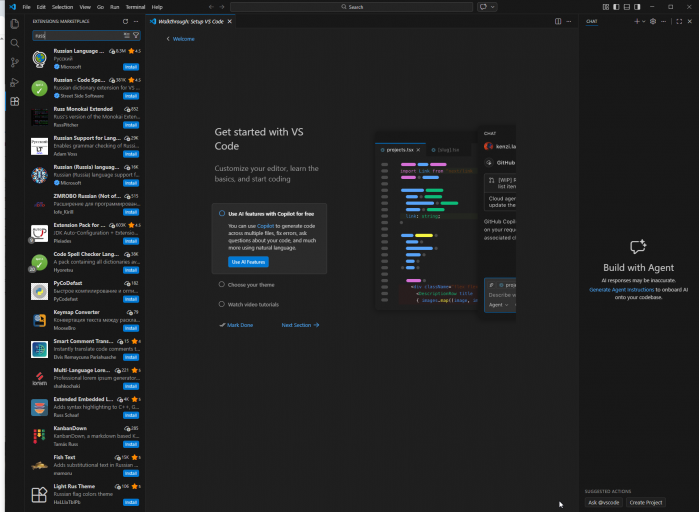Open Run and Debug view
The image size is (699, 512).
pyautogui.click(x=15, y=82)
